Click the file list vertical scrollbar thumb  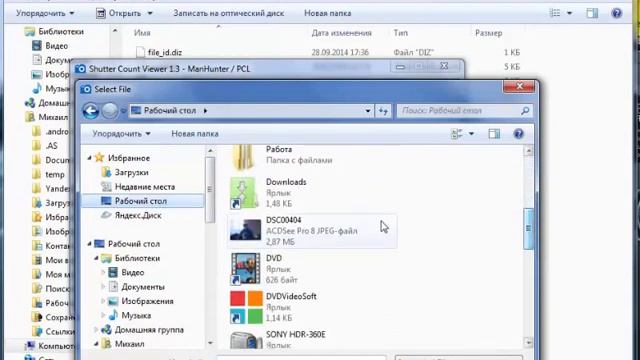pos(529,229)
